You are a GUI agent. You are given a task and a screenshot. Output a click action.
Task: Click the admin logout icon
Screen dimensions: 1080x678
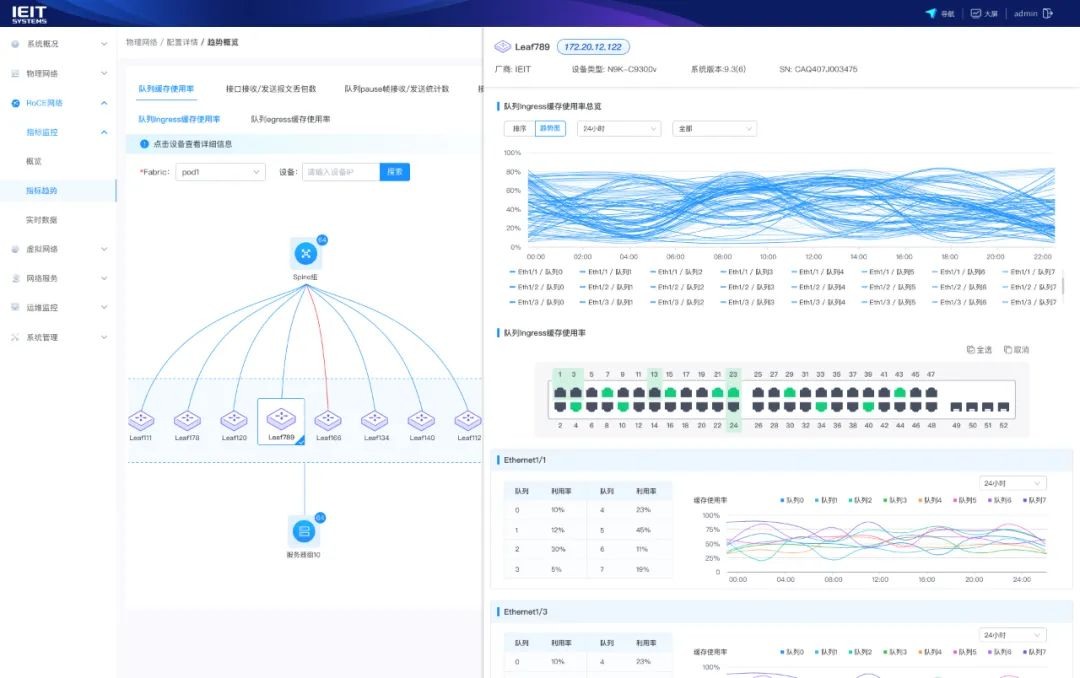(1048, 13)
